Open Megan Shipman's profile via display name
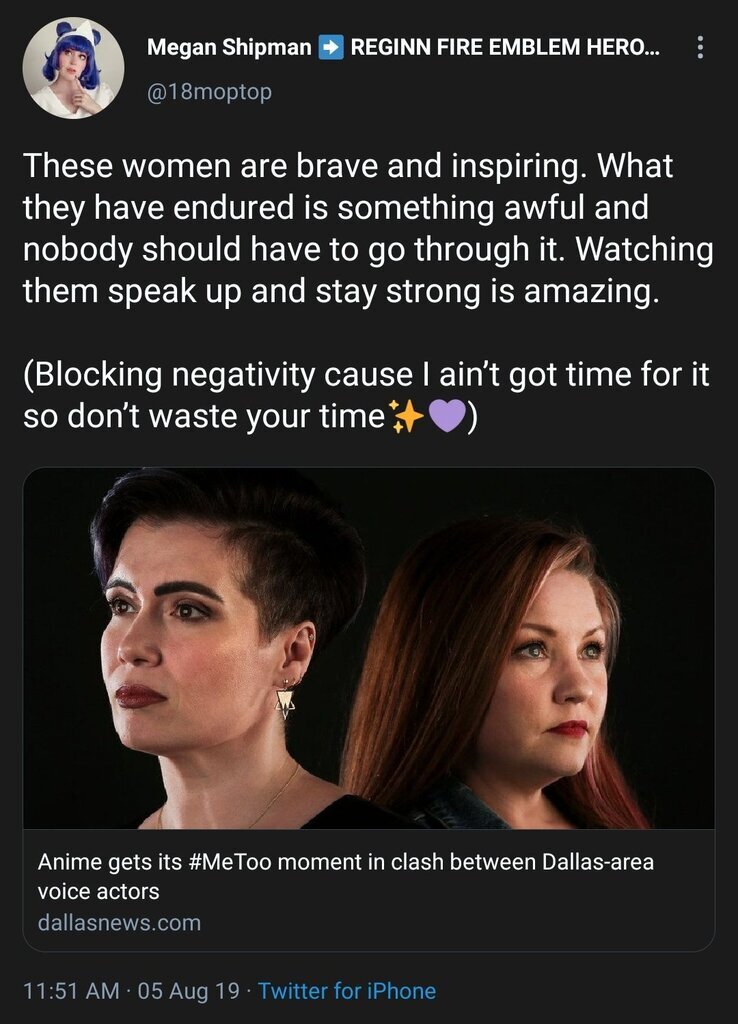 coord(229,47)
